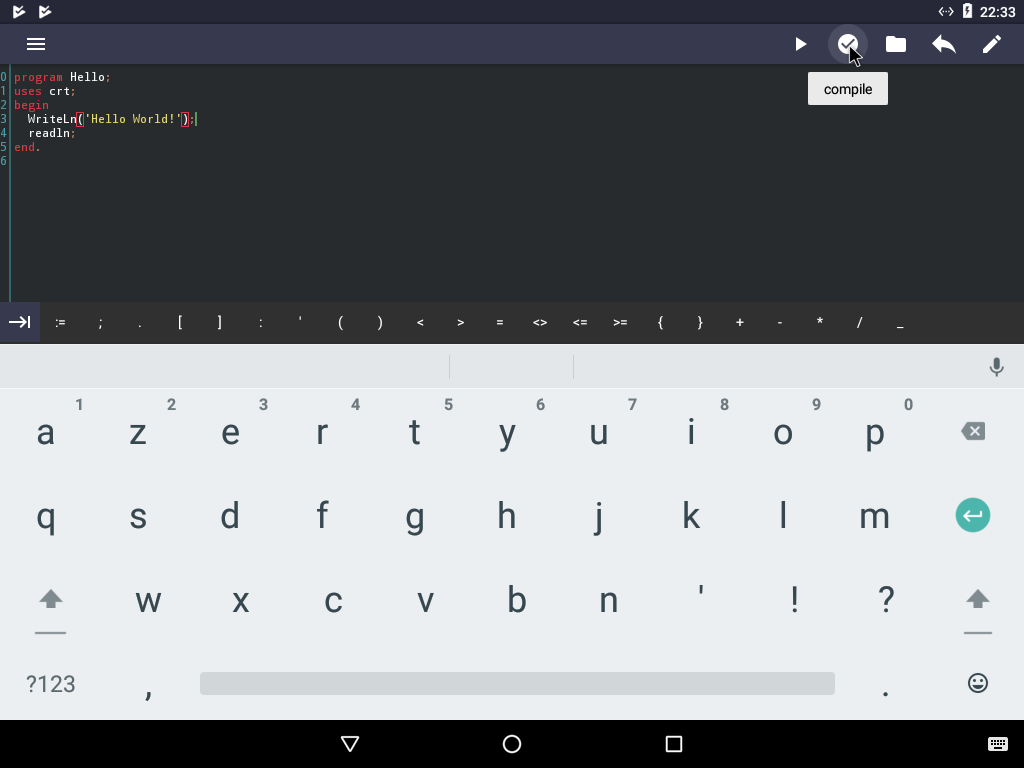Open the file folder icon

[x=896, y=44]
